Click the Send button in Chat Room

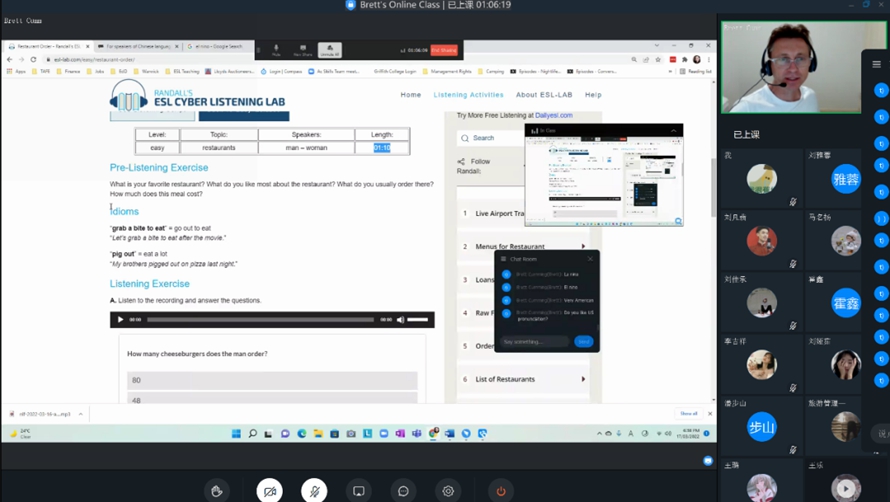[584, 342]
